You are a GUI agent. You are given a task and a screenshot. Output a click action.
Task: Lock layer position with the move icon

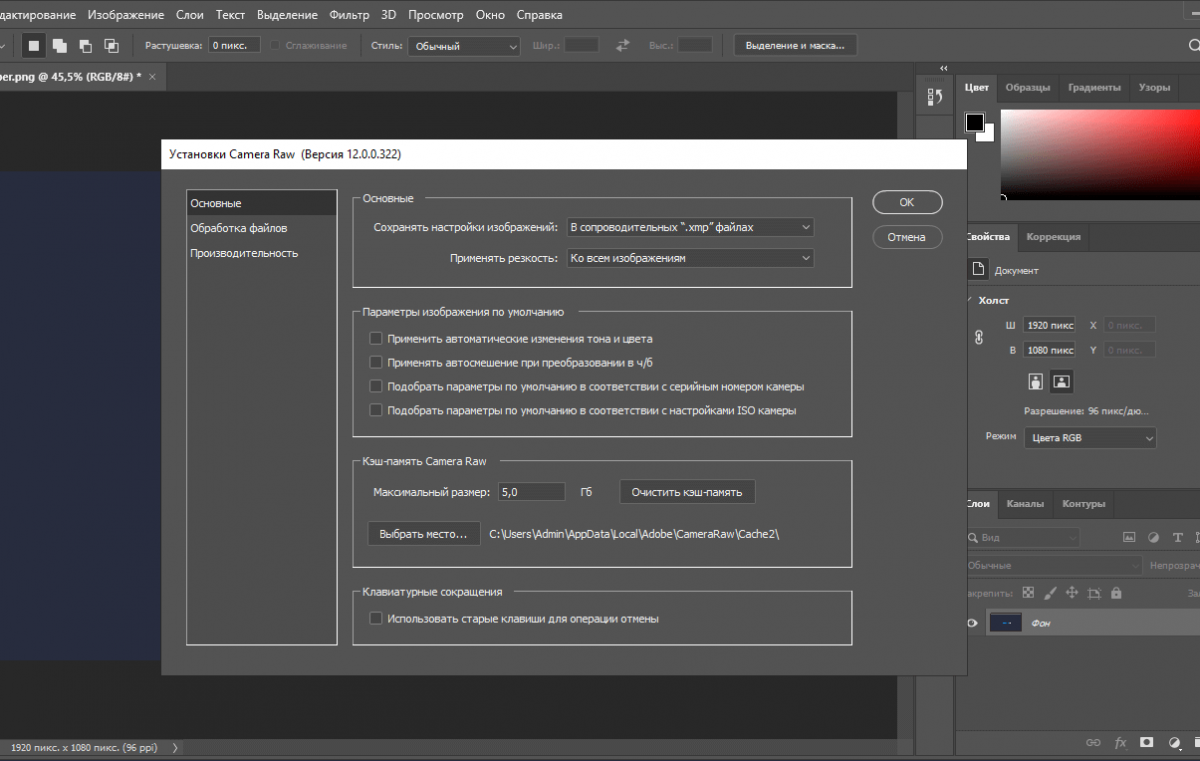point(1072,593)
